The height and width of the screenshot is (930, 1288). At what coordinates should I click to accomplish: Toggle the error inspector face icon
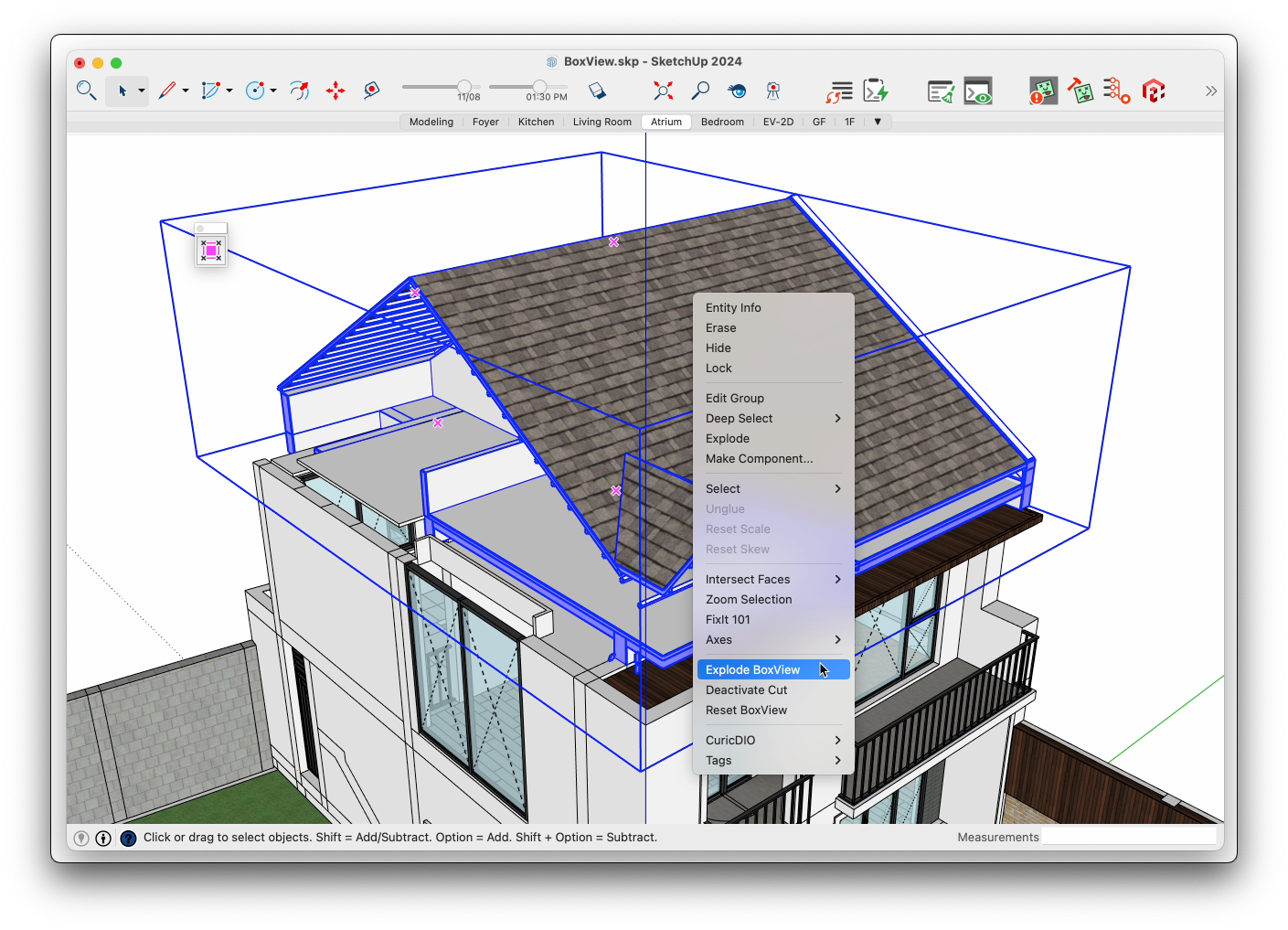coord(1043,91)
